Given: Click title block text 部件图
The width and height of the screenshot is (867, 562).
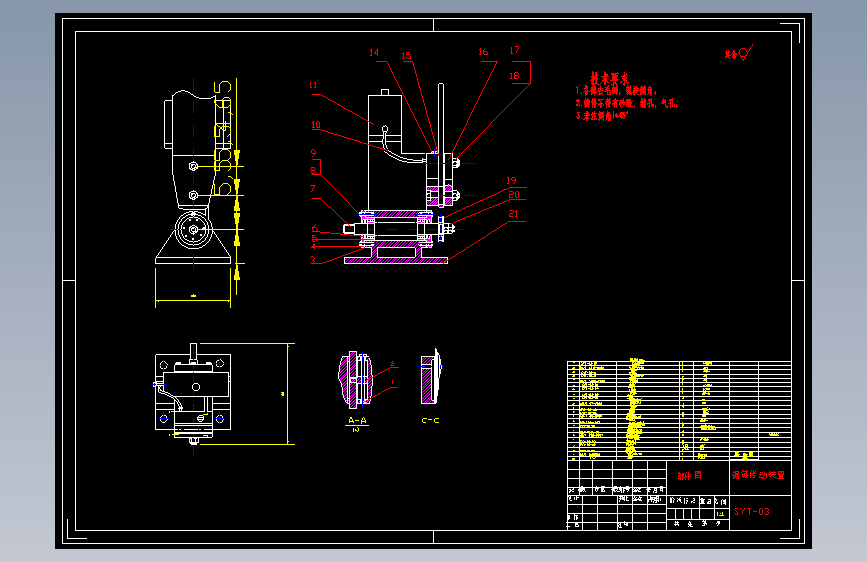Looking at the screenshot, I should (x=690, y=476).
